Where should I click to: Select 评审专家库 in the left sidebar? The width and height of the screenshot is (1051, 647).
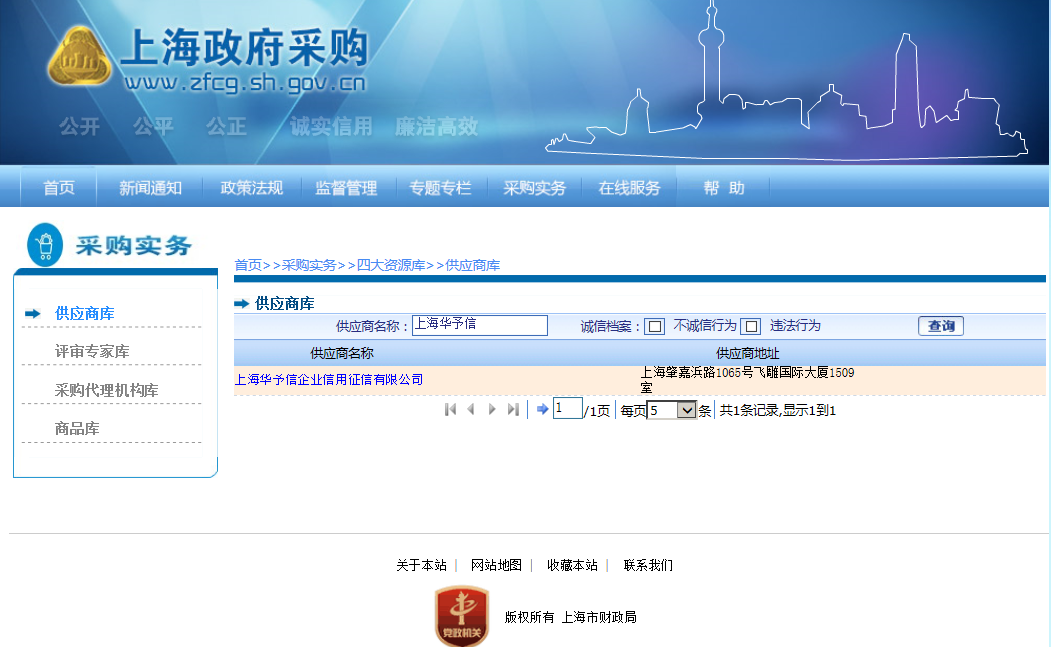[92, 351]
